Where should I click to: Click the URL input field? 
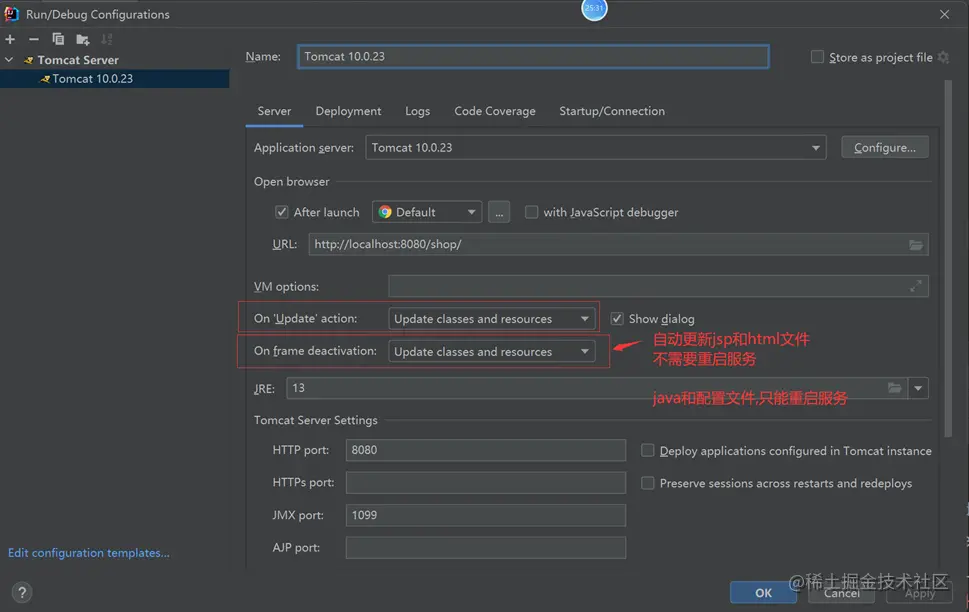pos(618,245)
